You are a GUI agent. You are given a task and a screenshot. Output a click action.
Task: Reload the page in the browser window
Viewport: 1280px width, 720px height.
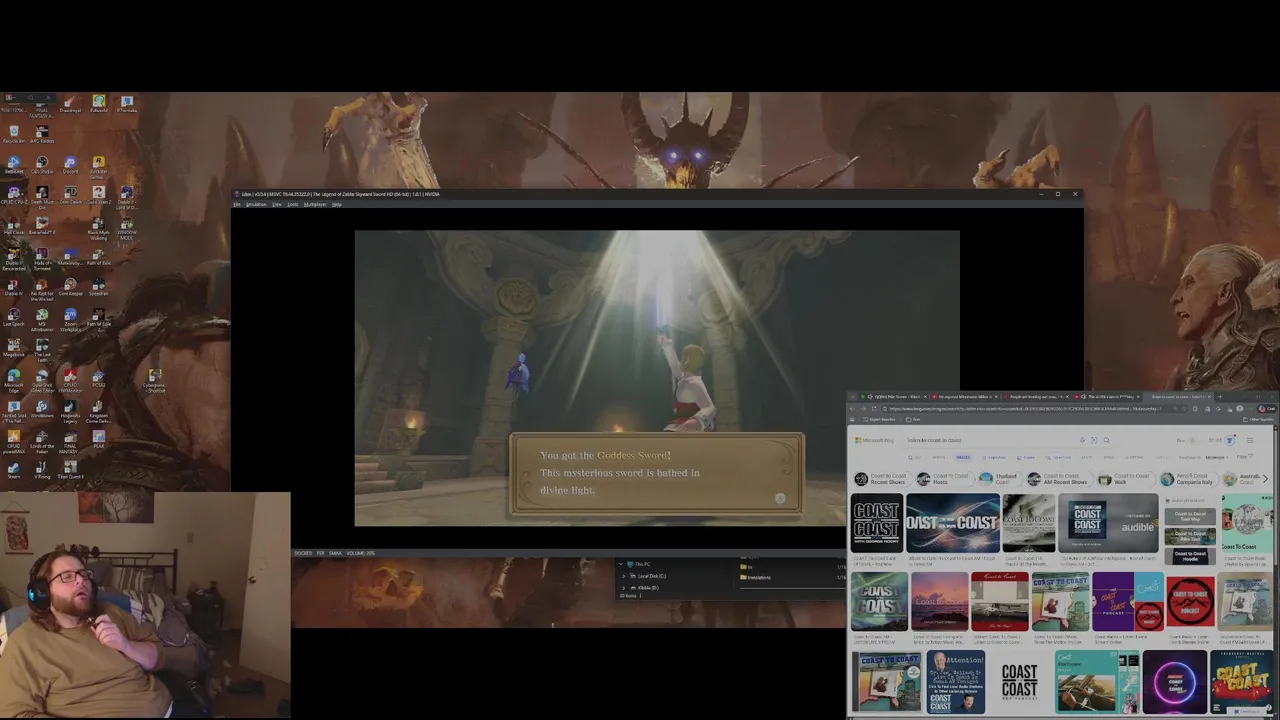point(874,409)
